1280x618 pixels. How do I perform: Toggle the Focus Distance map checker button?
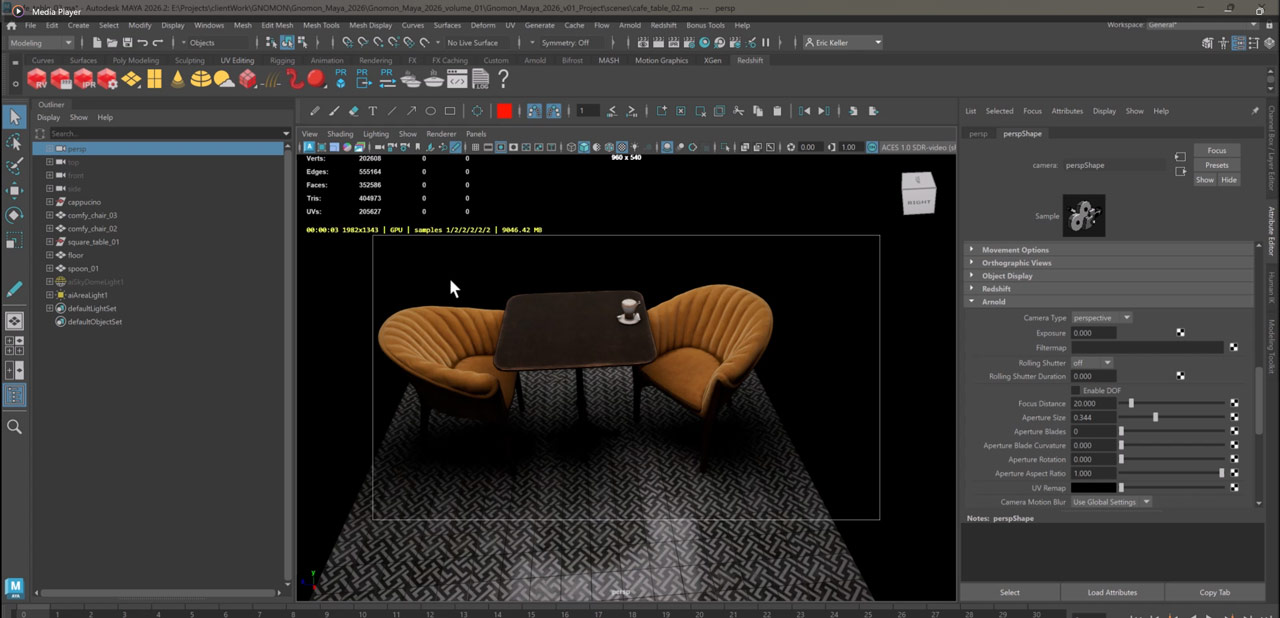pyautogui.click(x=1234, y=404)
